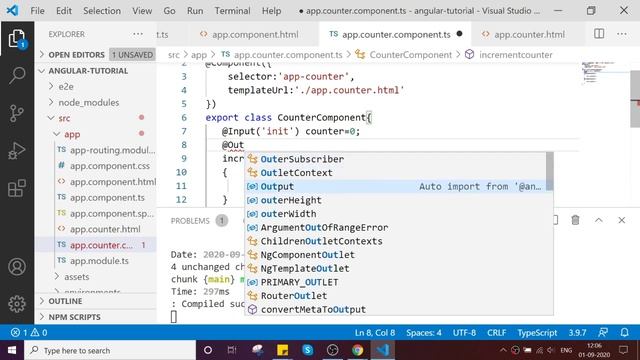Open the Run menu
This screenshot has height=360, width=640.
point(195,11)
